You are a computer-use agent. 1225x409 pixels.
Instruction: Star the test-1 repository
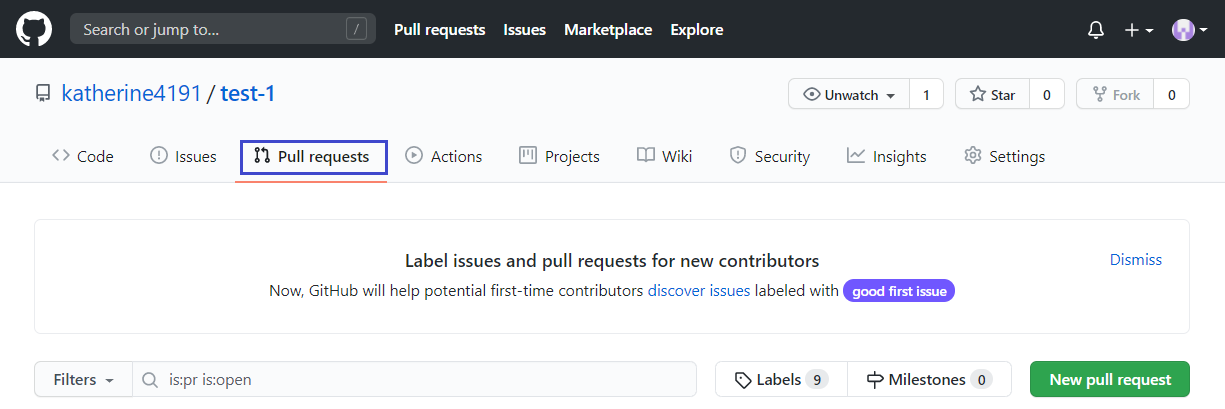click(x=992, y=95)
